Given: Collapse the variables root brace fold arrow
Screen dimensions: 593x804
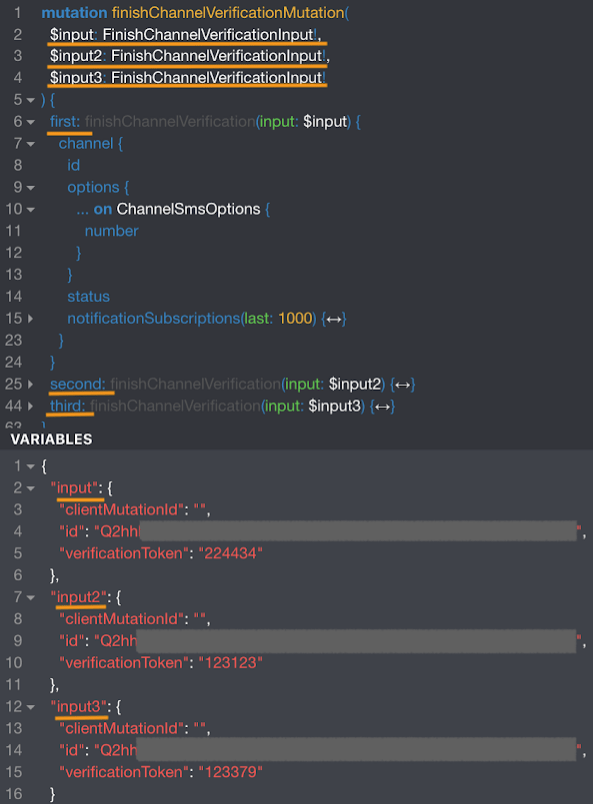Looking at the screenshot, I should (x=30, y=467).
